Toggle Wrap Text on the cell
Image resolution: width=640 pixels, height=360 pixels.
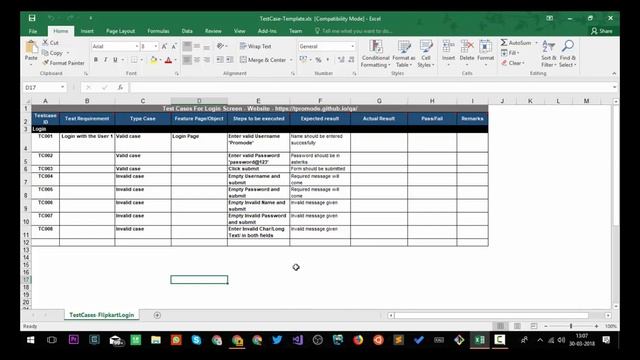click(x=256, y=46)
